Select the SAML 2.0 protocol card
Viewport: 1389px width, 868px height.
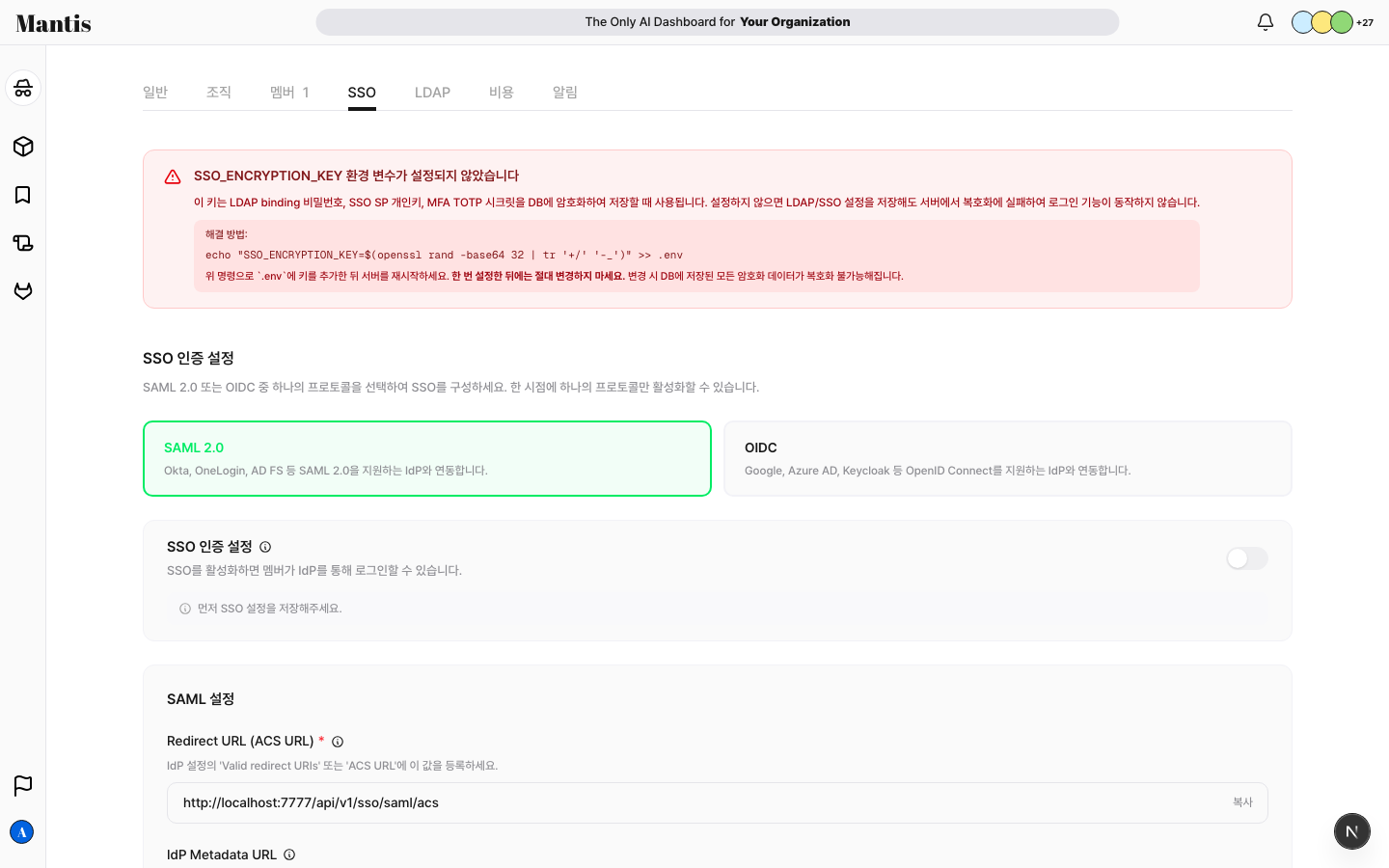coord(427,459)
